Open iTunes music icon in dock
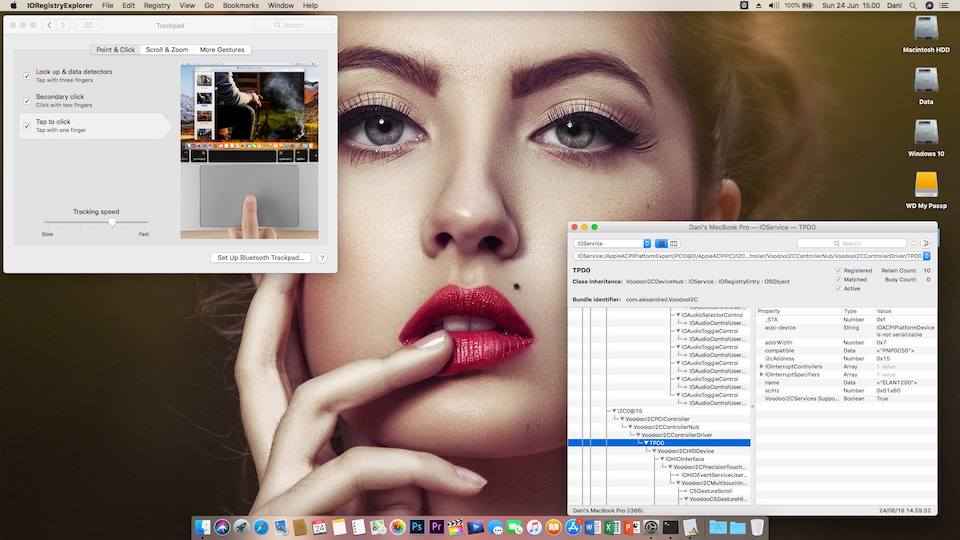 click(x=534, y=527)
